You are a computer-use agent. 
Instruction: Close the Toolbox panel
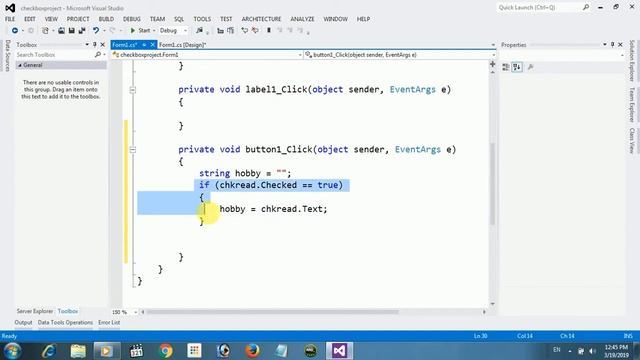102,44
